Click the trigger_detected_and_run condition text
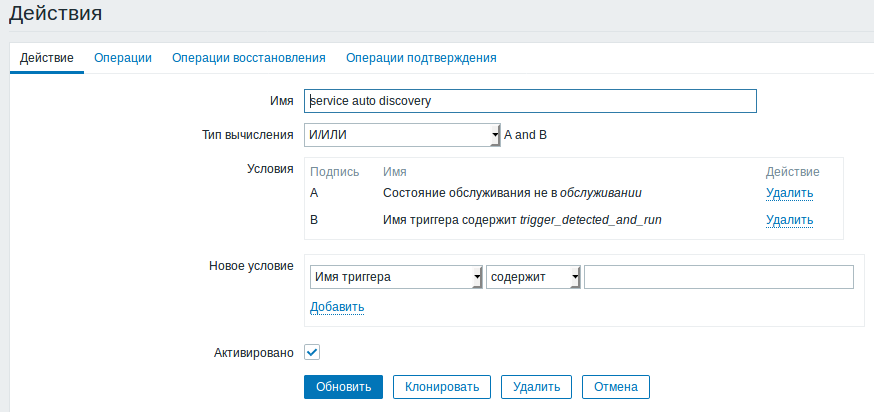 [x=590, y=220]
